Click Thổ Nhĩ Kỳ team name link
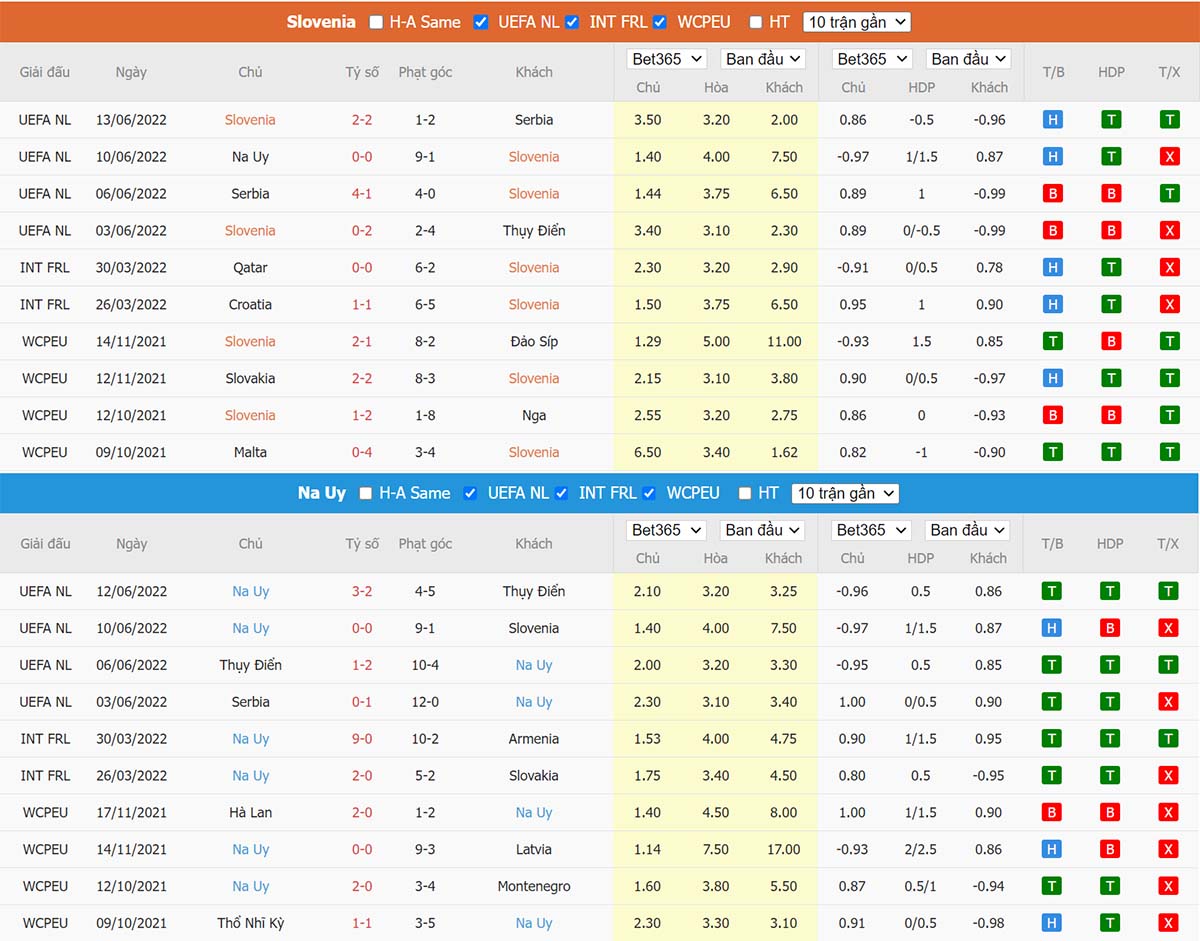The width and height of the screenshot is (1200, 941). coord(250,924)
